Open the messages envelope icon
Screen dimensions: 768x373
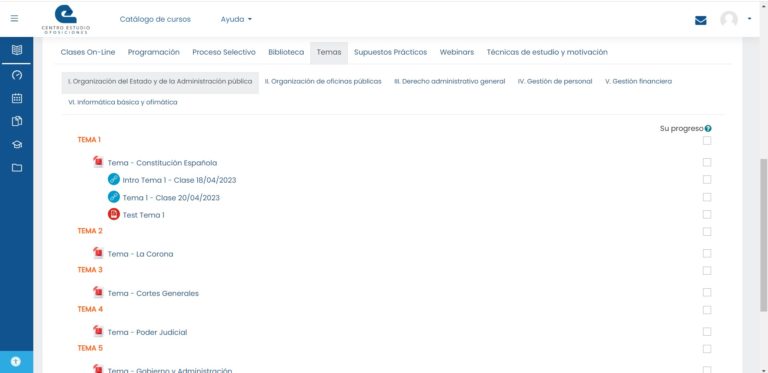point(701,20)
